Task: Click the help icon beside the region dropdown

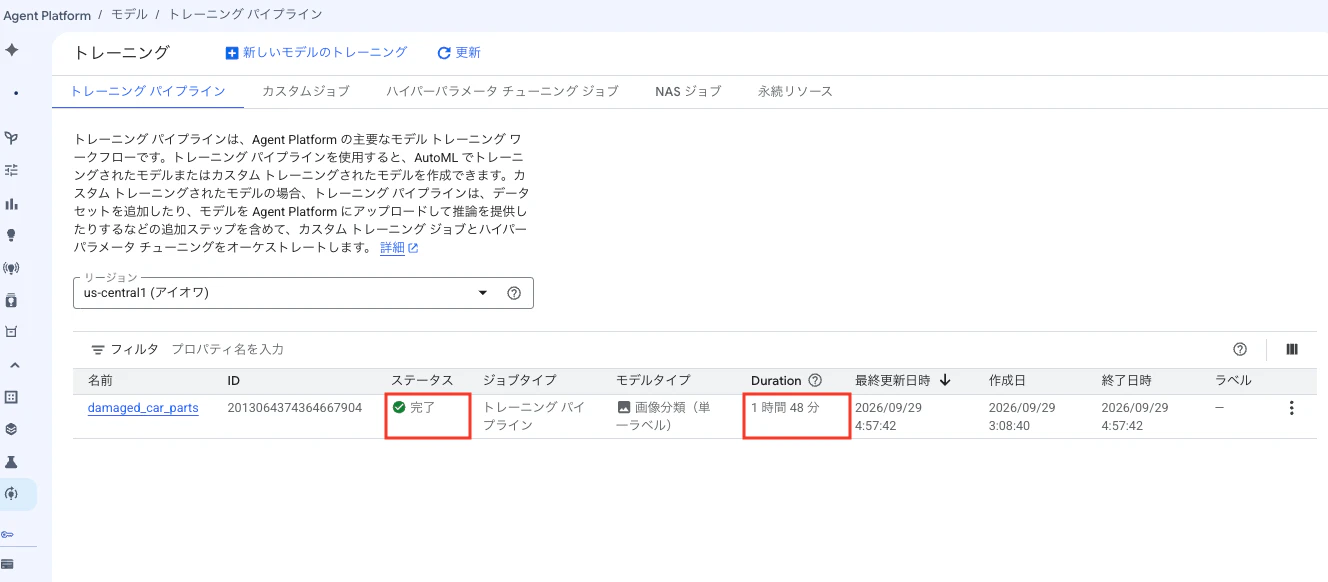Action: pos(514,293)
